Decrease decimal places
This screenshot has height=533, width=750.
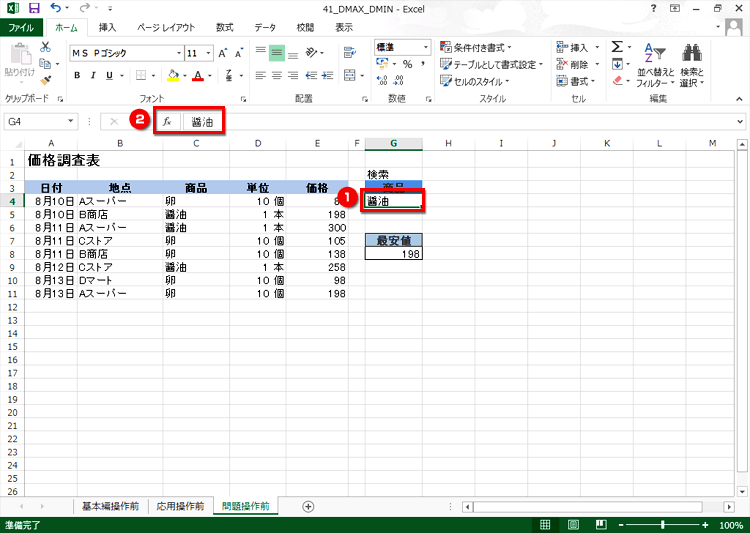[x=398, y=80]
